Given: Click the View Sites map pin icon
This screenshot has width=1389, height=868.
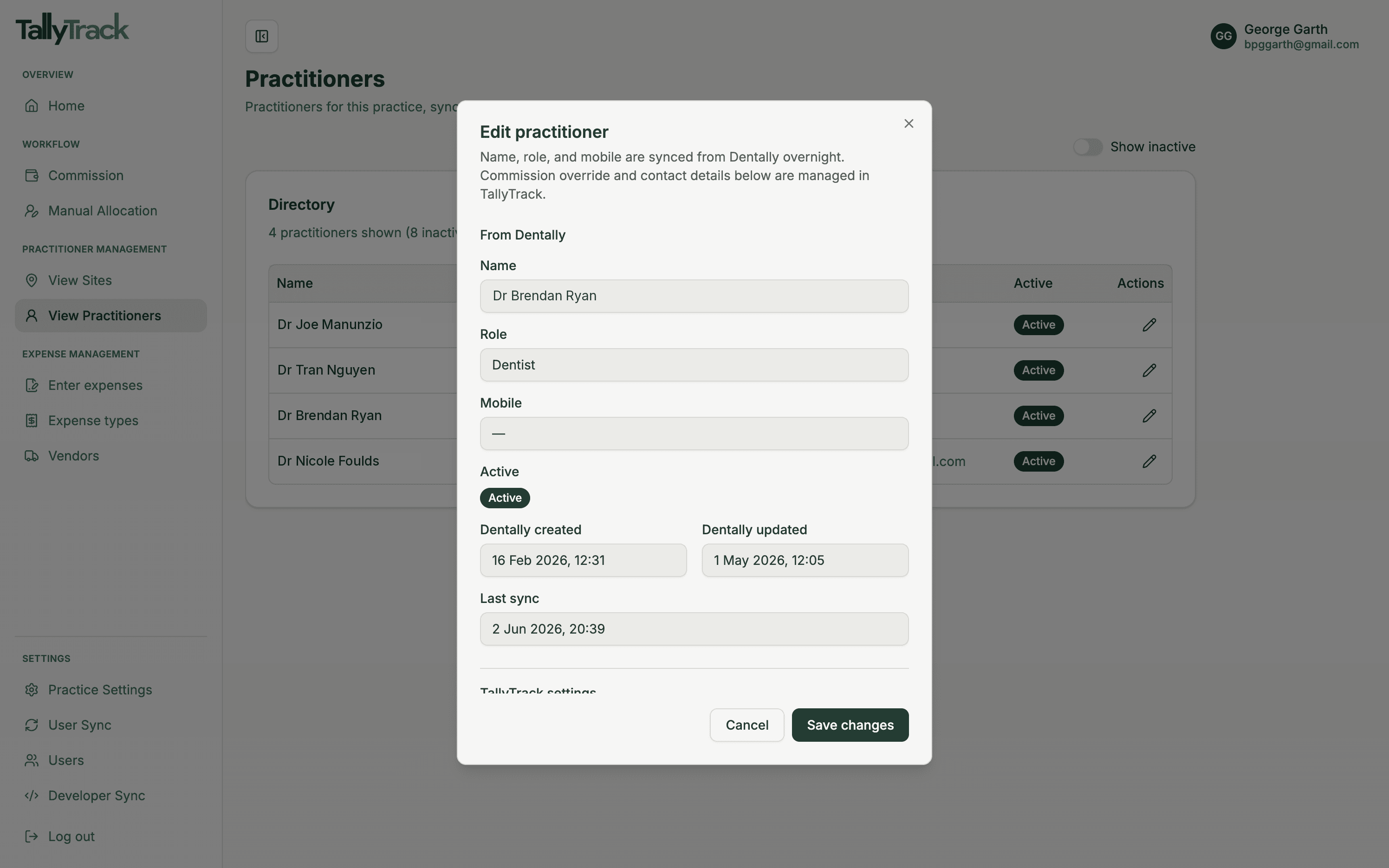Looking at the screenshot, I should pos(32,280).
